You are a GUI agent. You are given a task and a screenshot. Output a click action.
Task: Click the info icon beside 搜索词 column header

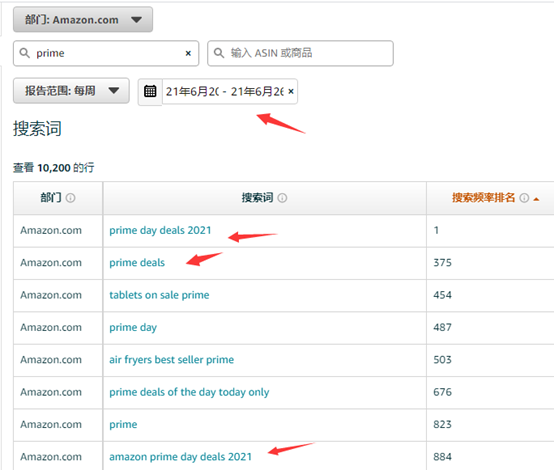pyautogui.click(x=282, y=198)
